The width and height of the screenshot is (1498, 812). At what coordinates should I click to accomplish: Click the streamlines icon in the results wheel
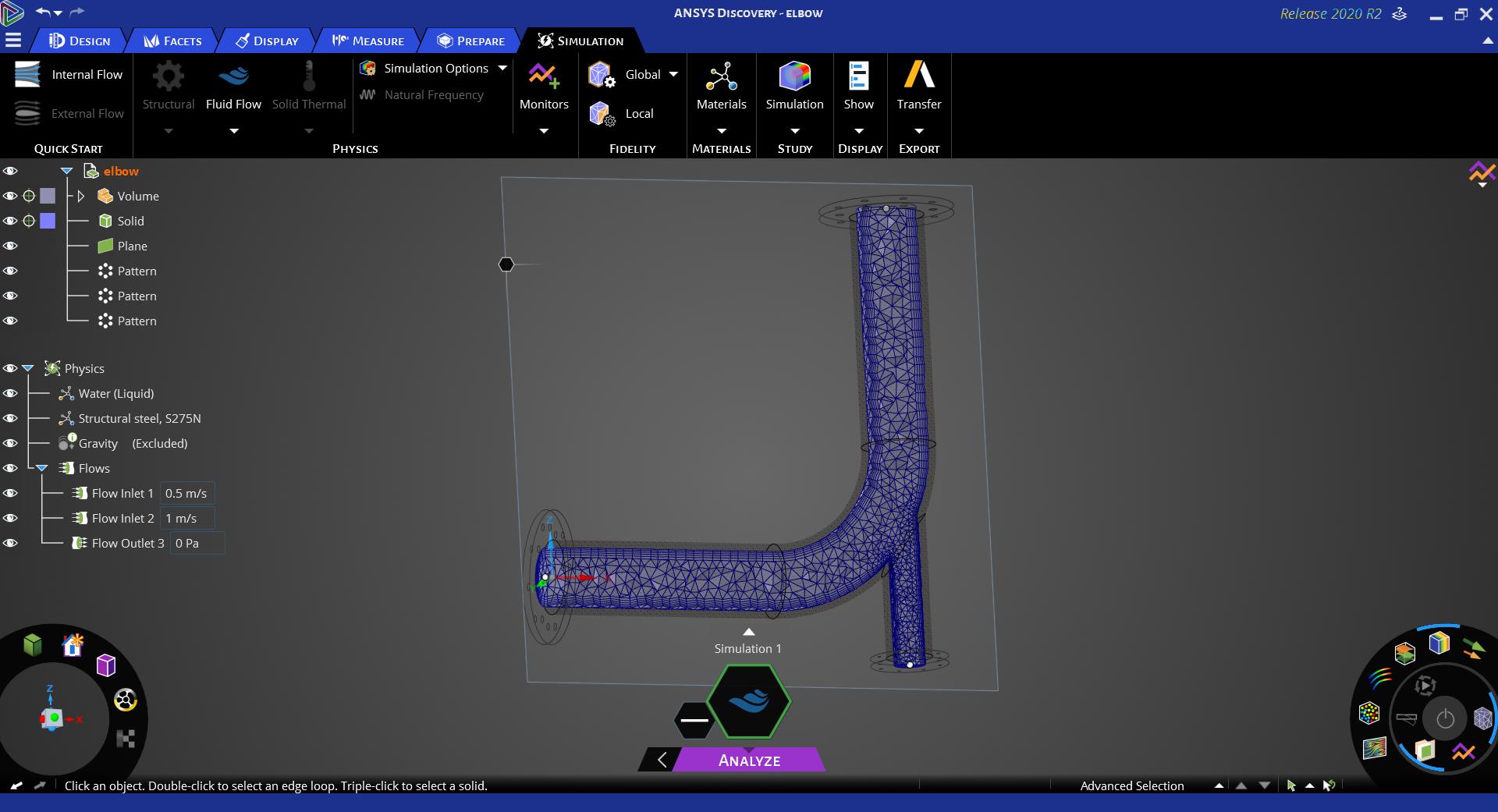1379,677
